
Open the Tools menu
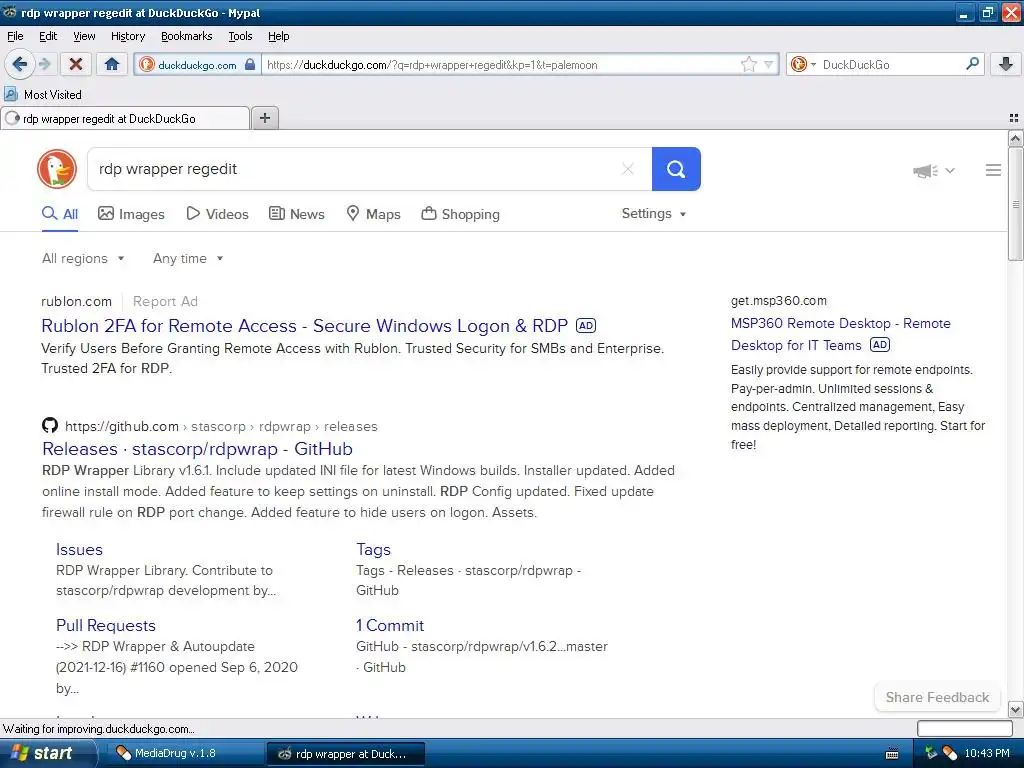click(x=240, y=36)
